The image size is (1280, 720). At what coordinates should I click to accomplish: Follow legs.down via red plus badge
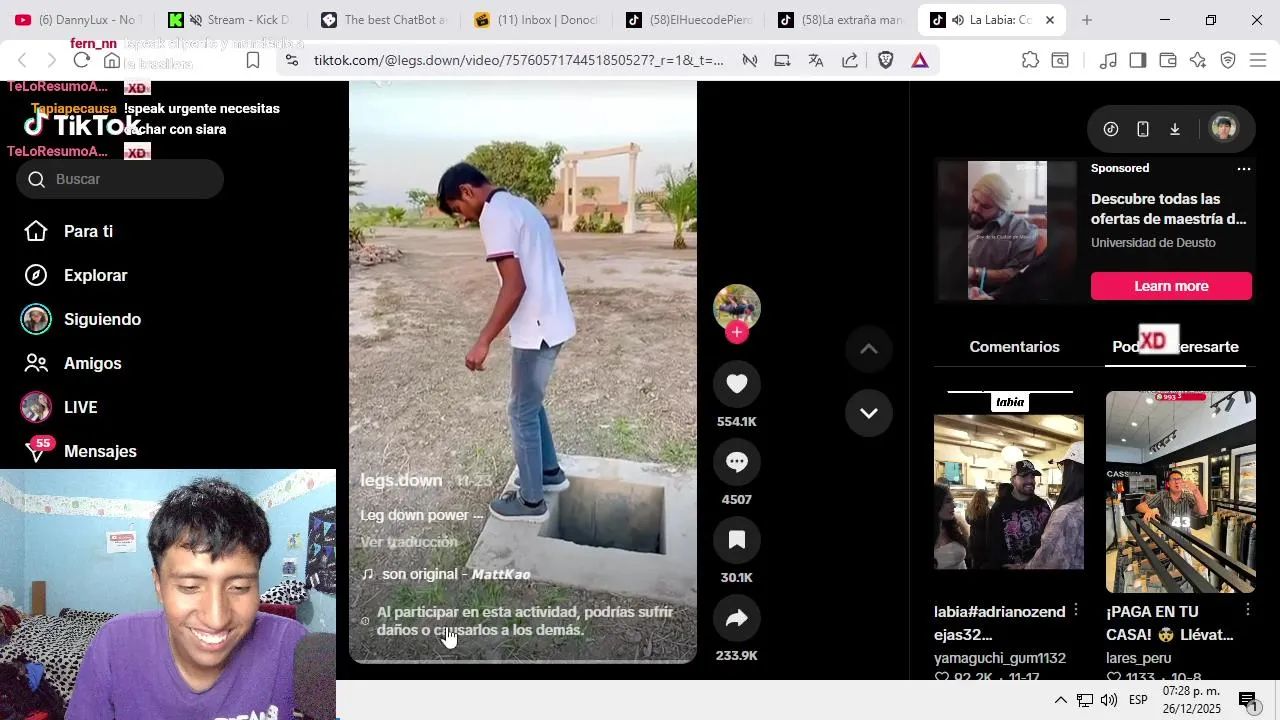[x=737, y=333]
